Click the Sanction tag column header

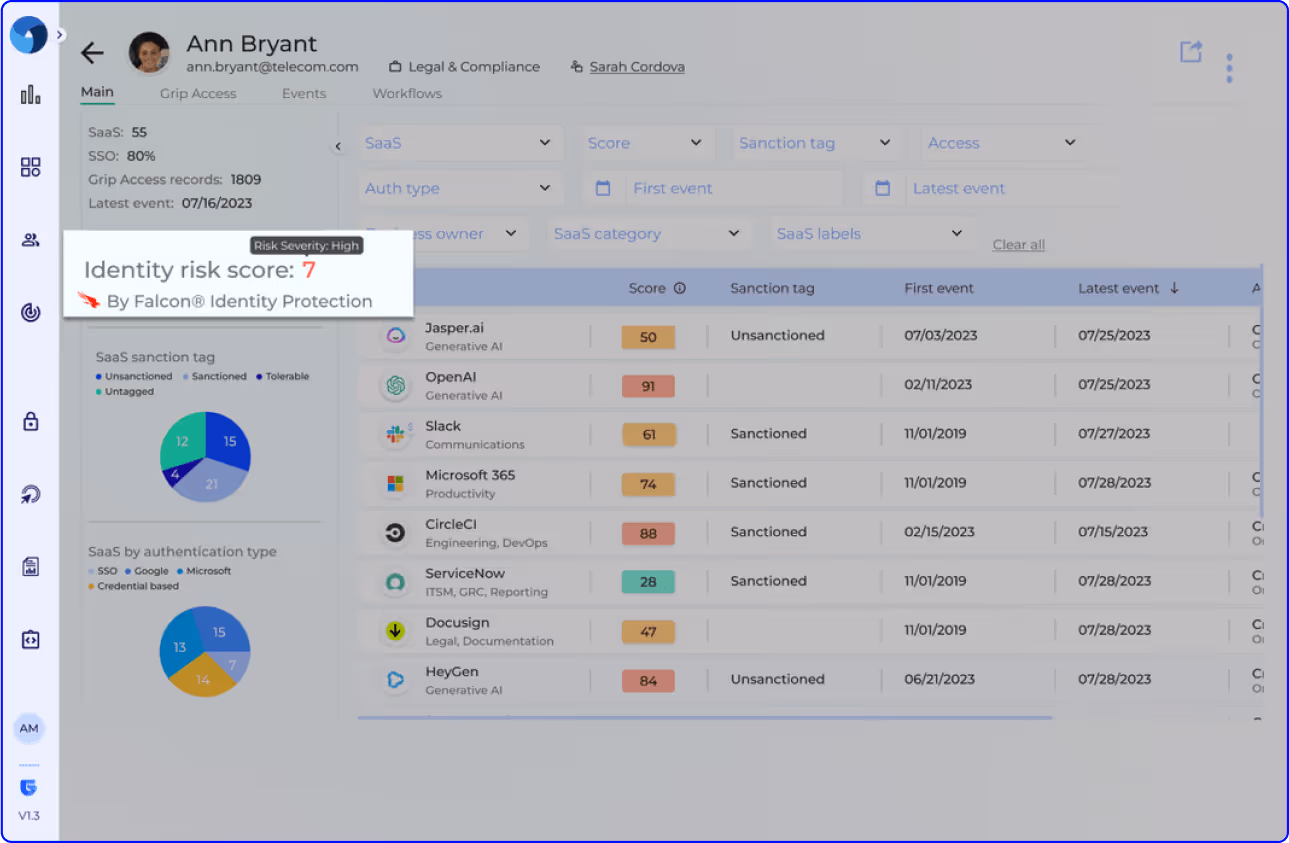[772, 288]
